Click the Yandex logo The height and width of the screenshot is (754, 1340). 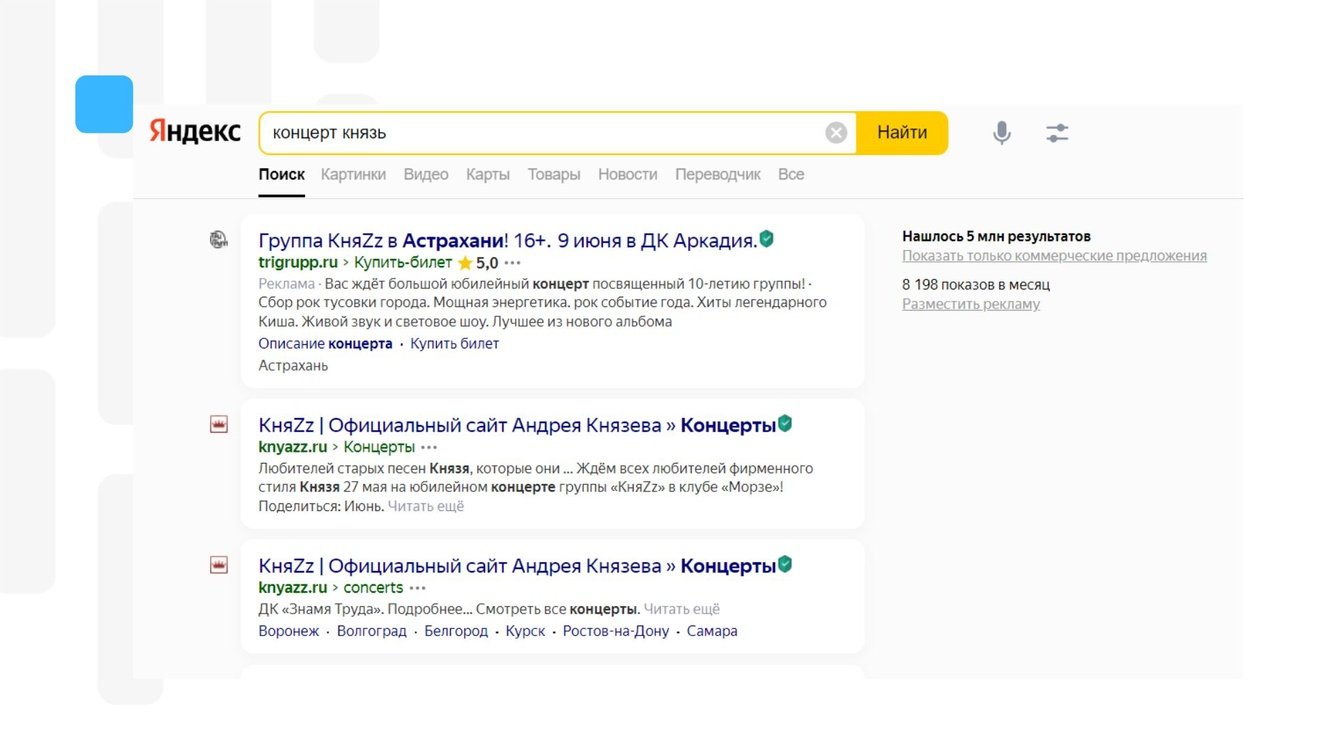[x=195, y=132]
